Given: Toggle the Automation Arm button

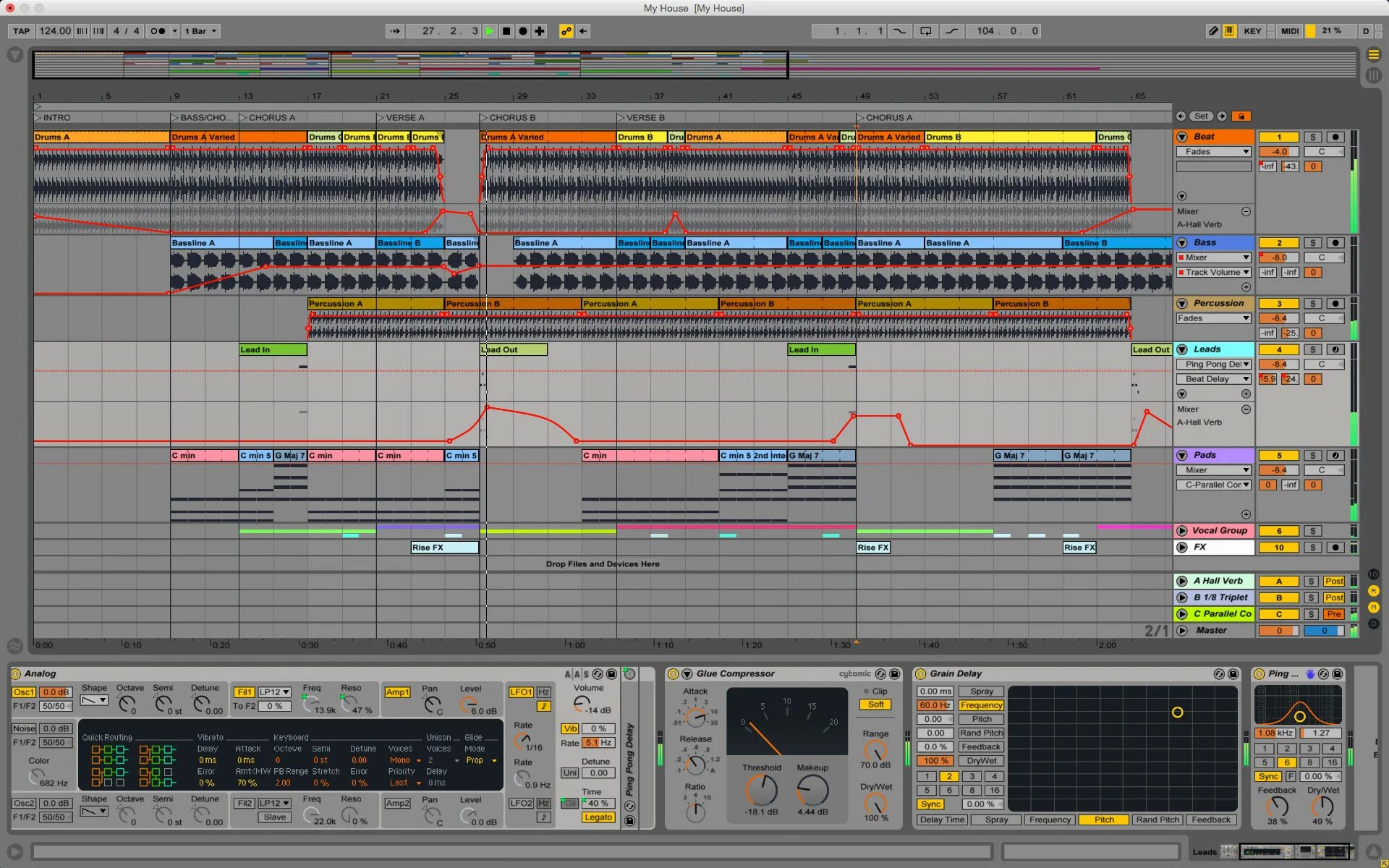Looking at the screenshot, I should pyautogui.click(x=566, y=31).
